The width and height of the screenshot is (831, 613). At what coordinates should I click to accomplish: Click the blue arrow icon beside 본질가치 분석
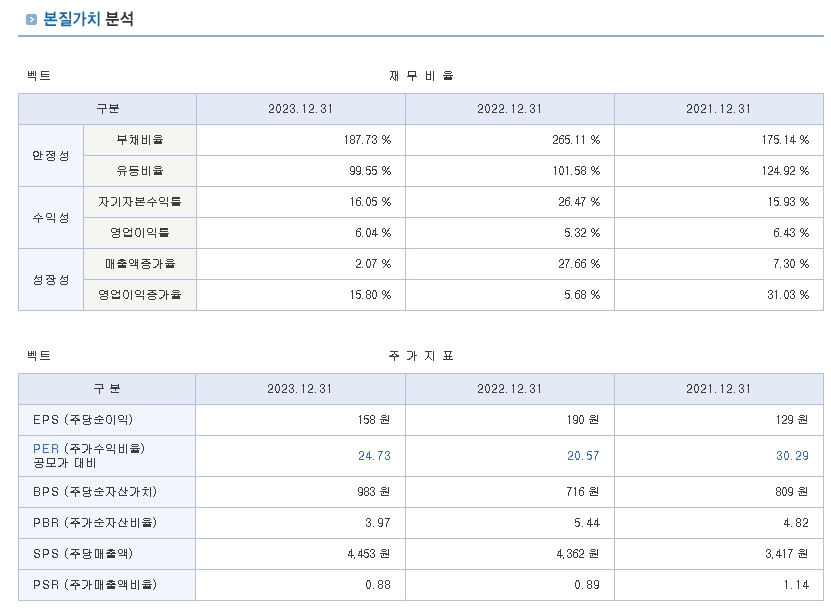coord(31,20)
